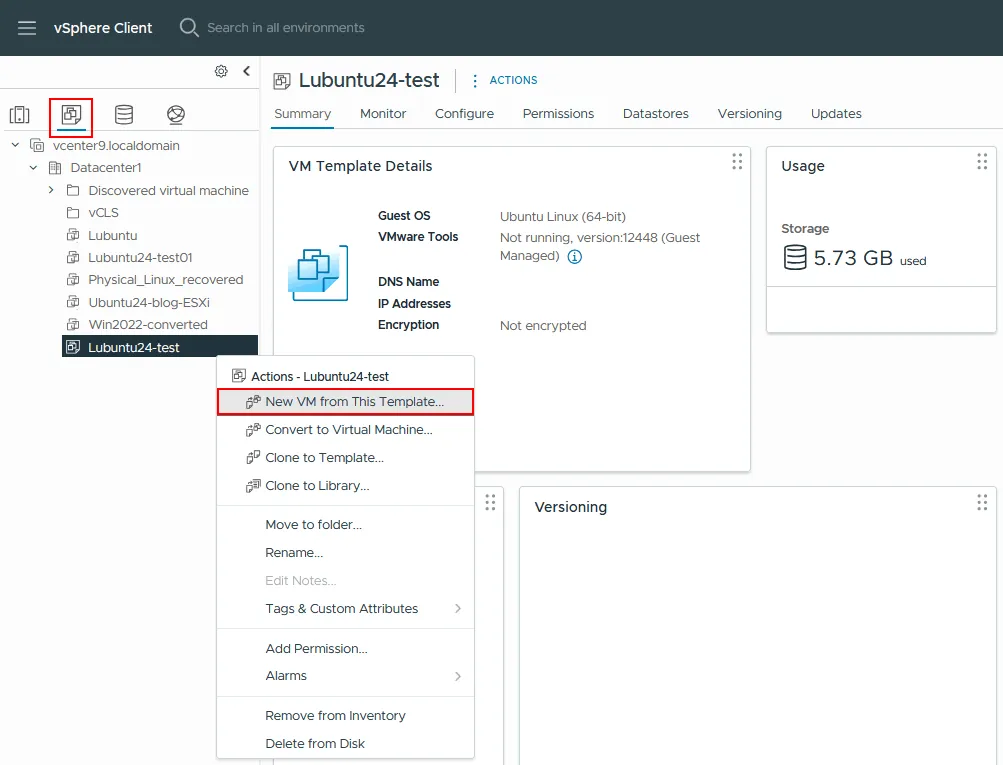Choose Add Permission from the menu
The width and height of the screenshot is (1003, 765).
(x=345, y=649)
